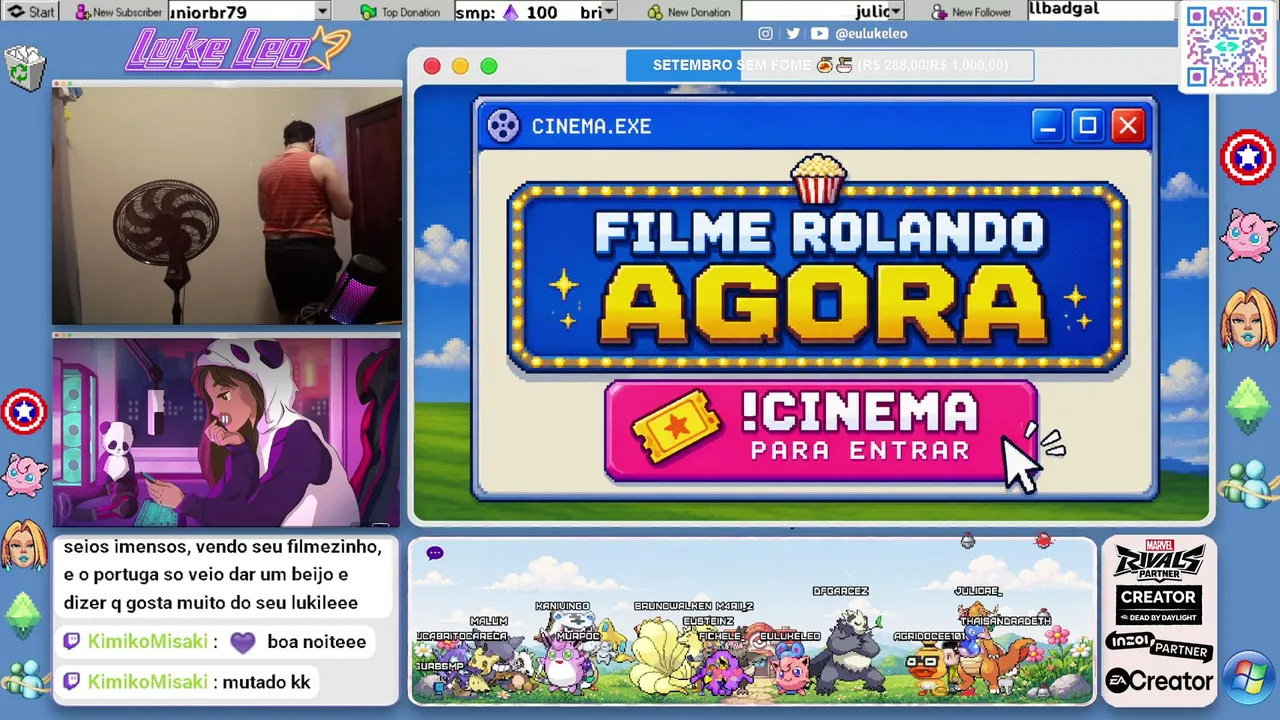This screenshot has height=720, width=1280.
Task: Click the New Donation icon
Action: 655,12
